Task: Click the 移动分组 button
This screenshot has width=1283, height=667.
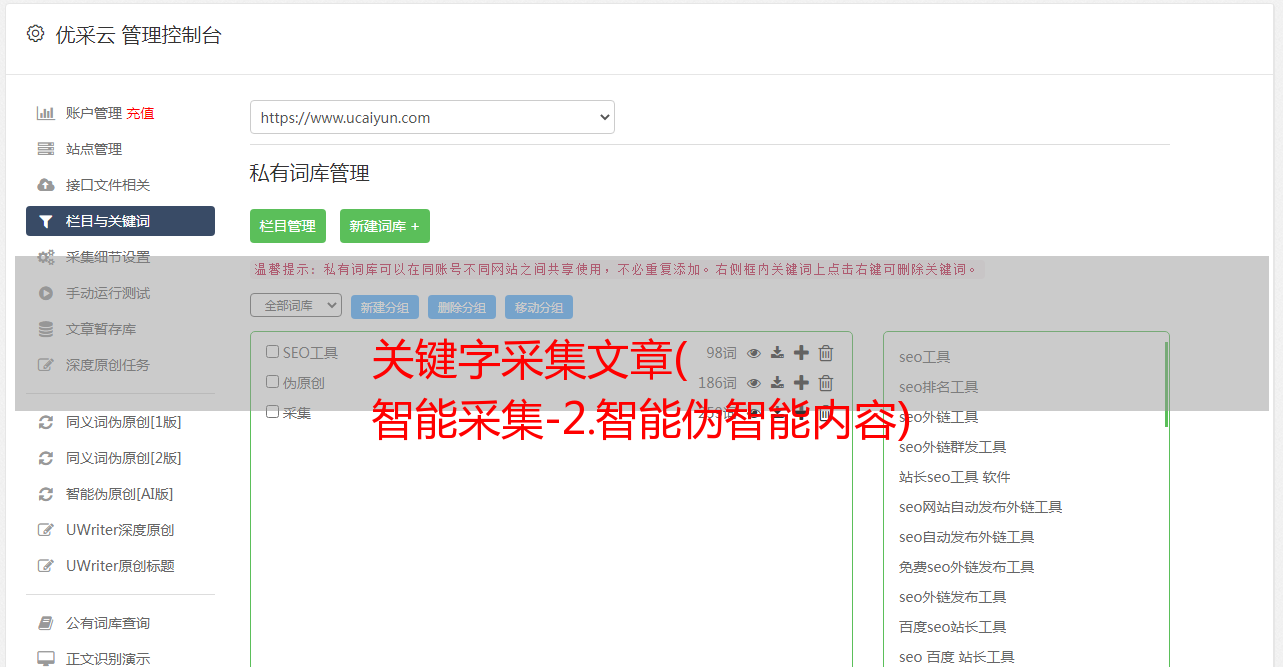Action: coord(539,307)
